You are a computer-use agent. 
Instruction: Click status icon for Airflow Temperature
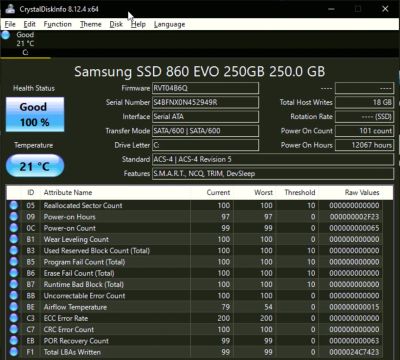click(14, 307)
